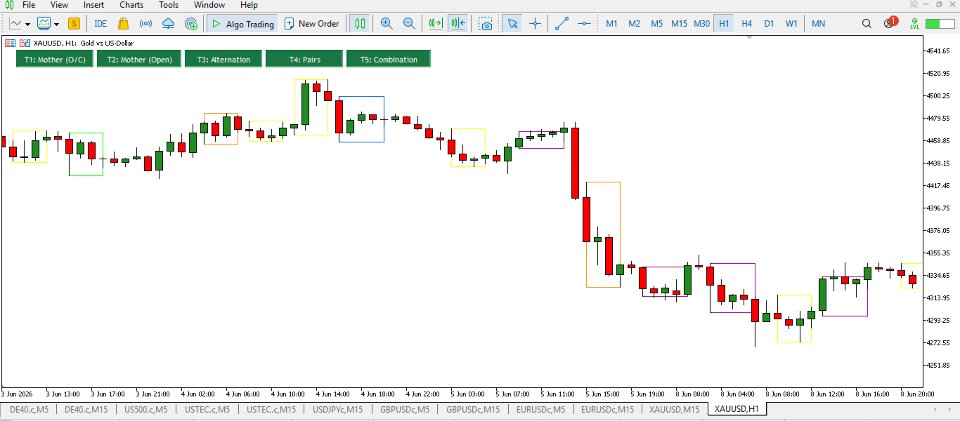Click the T3: Alternation button
This screenshot has width=960, height=421.
click(x=223, y=59)
